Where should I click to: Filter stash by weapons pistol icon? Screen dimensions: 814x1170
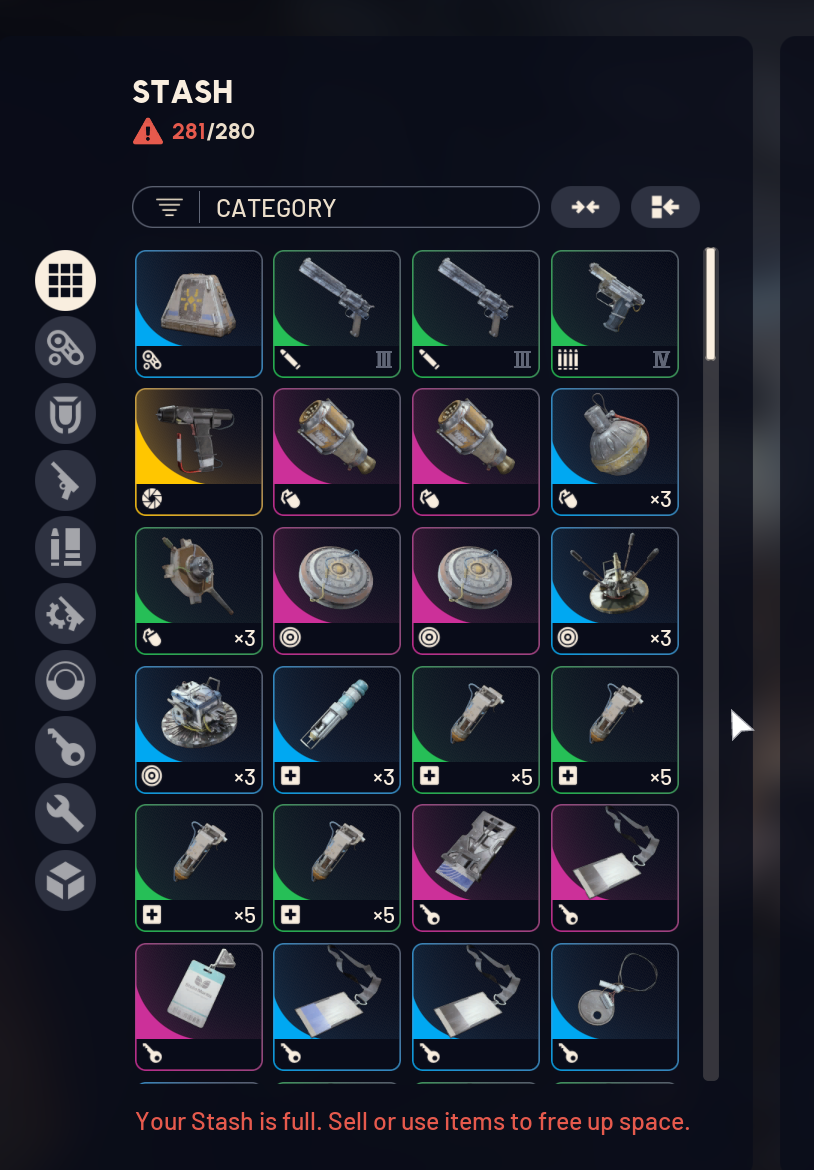66,481
